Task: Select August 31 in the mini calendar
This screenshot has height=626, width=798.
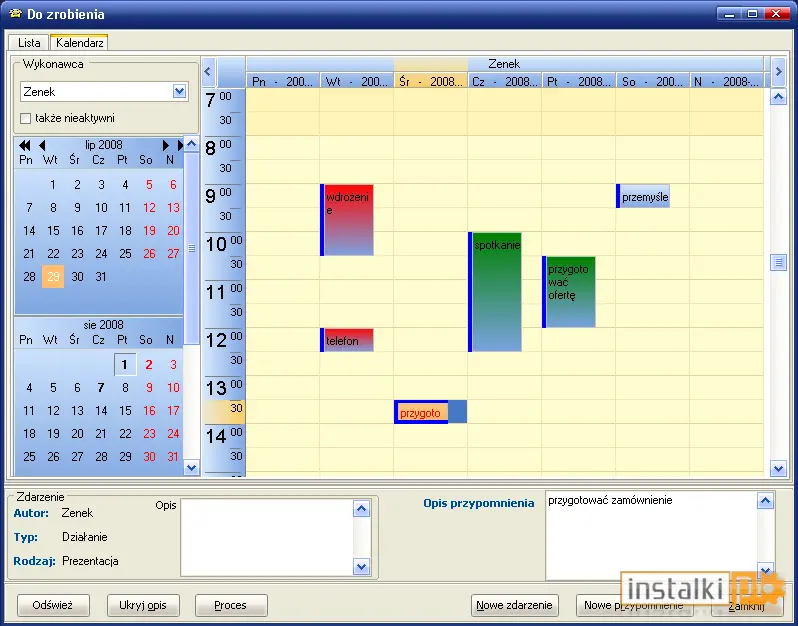Action: (173, 457)
